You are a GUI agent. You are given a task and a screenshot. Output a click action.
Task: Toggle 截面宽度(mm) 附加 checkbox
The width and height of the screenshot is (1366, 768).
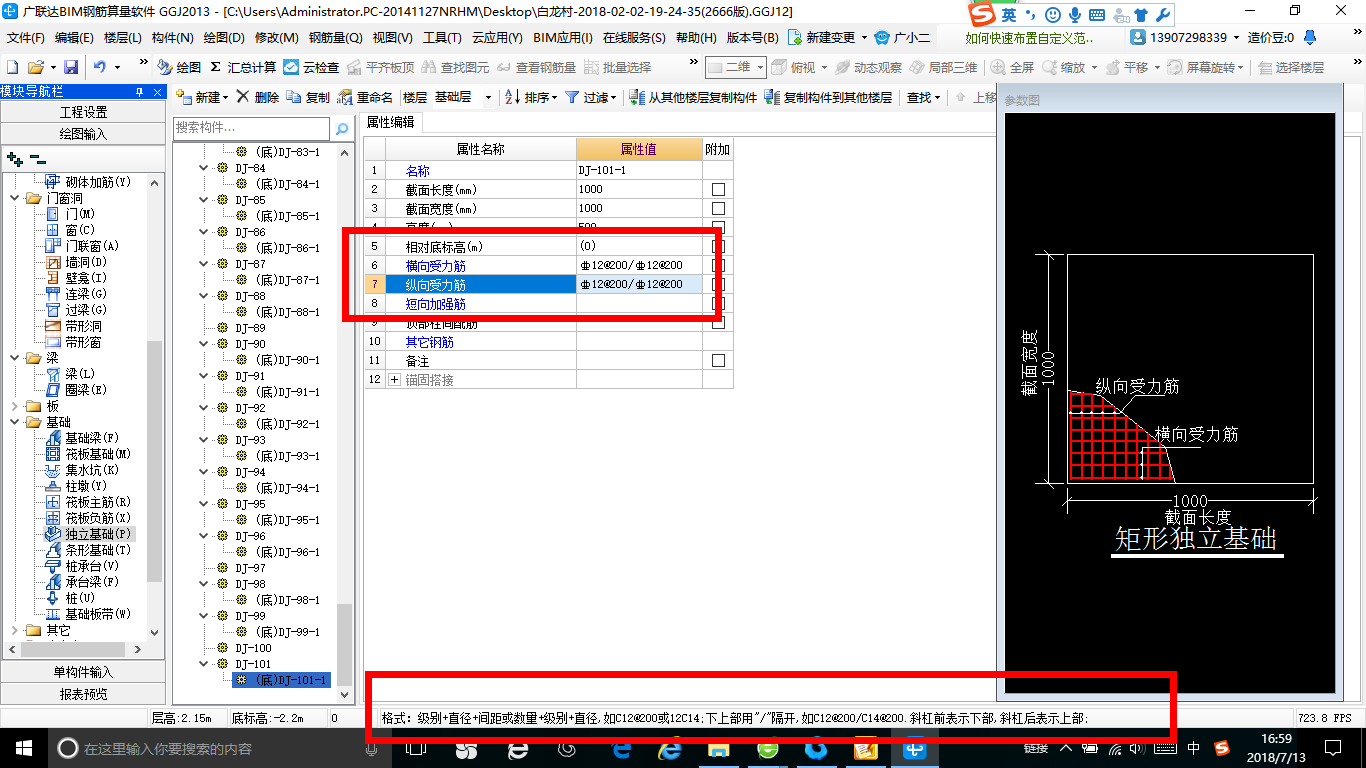(x=717, y=208)
